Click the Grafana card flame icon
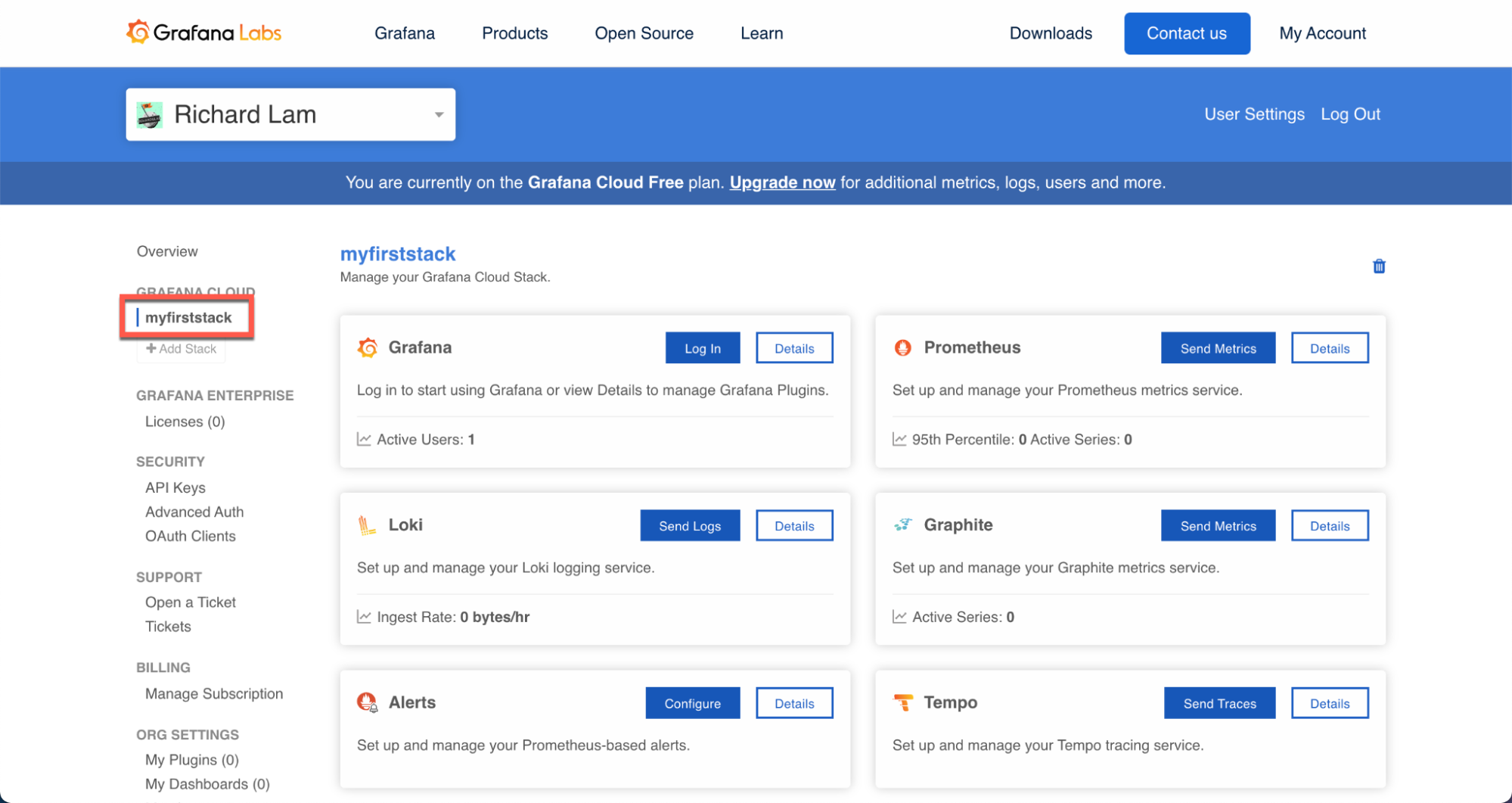The width and height of the screenshot is (1512, 803). 368,347
